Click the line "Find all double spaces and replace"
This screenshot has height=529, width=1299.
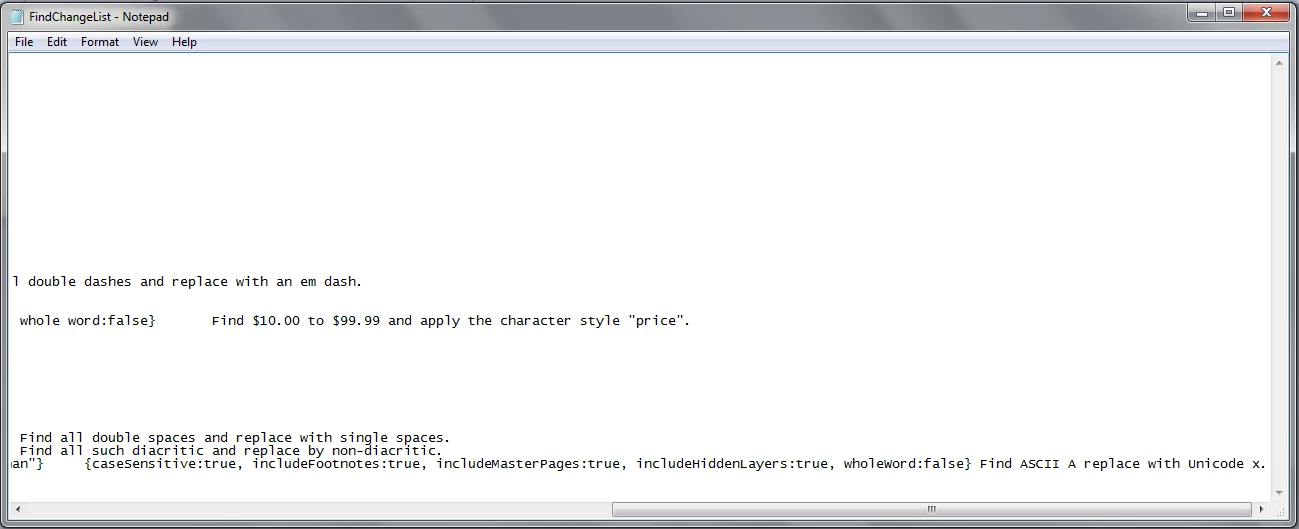coord(235,438)
